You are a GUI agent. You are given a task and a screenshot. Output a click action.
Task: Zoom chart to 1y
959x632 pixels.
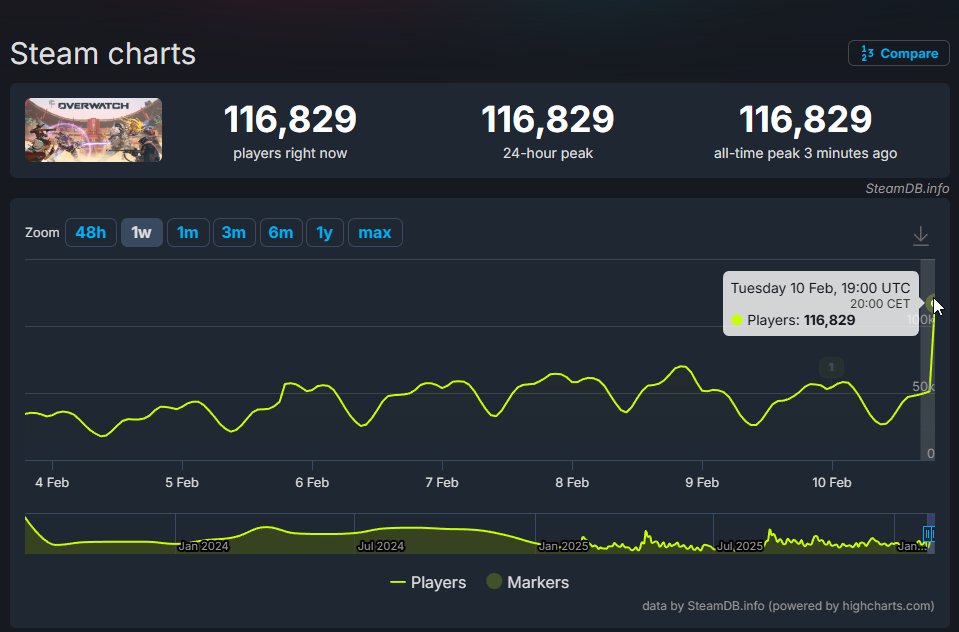click(x=325, y=232)
